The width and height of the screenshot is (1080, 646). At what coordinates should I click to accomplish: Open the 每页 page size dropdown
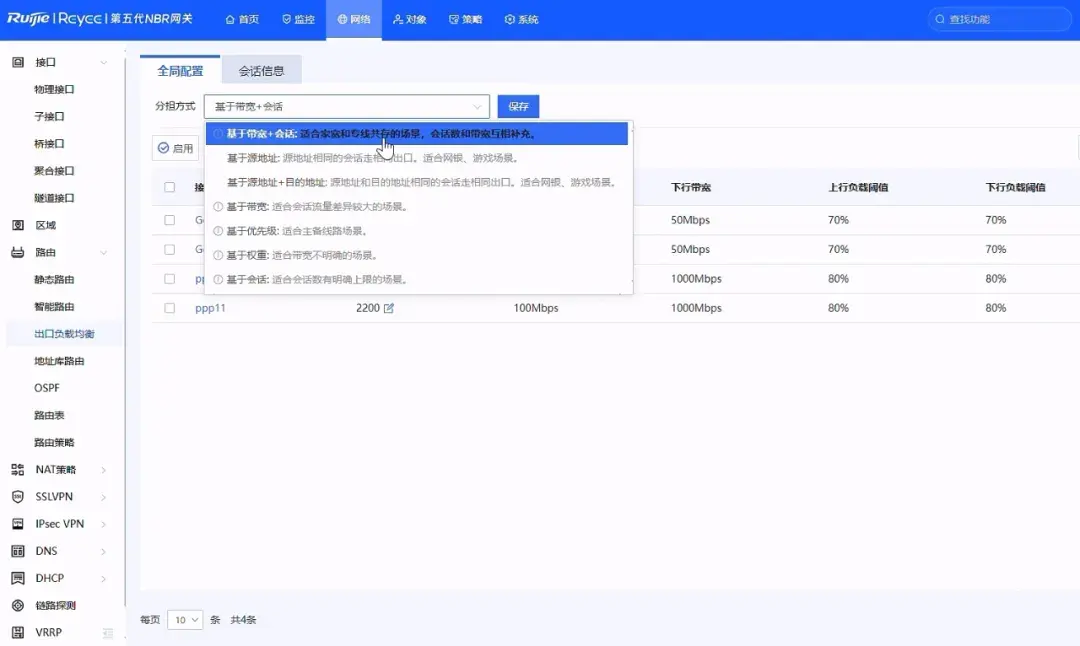click(x=184, y=620)
